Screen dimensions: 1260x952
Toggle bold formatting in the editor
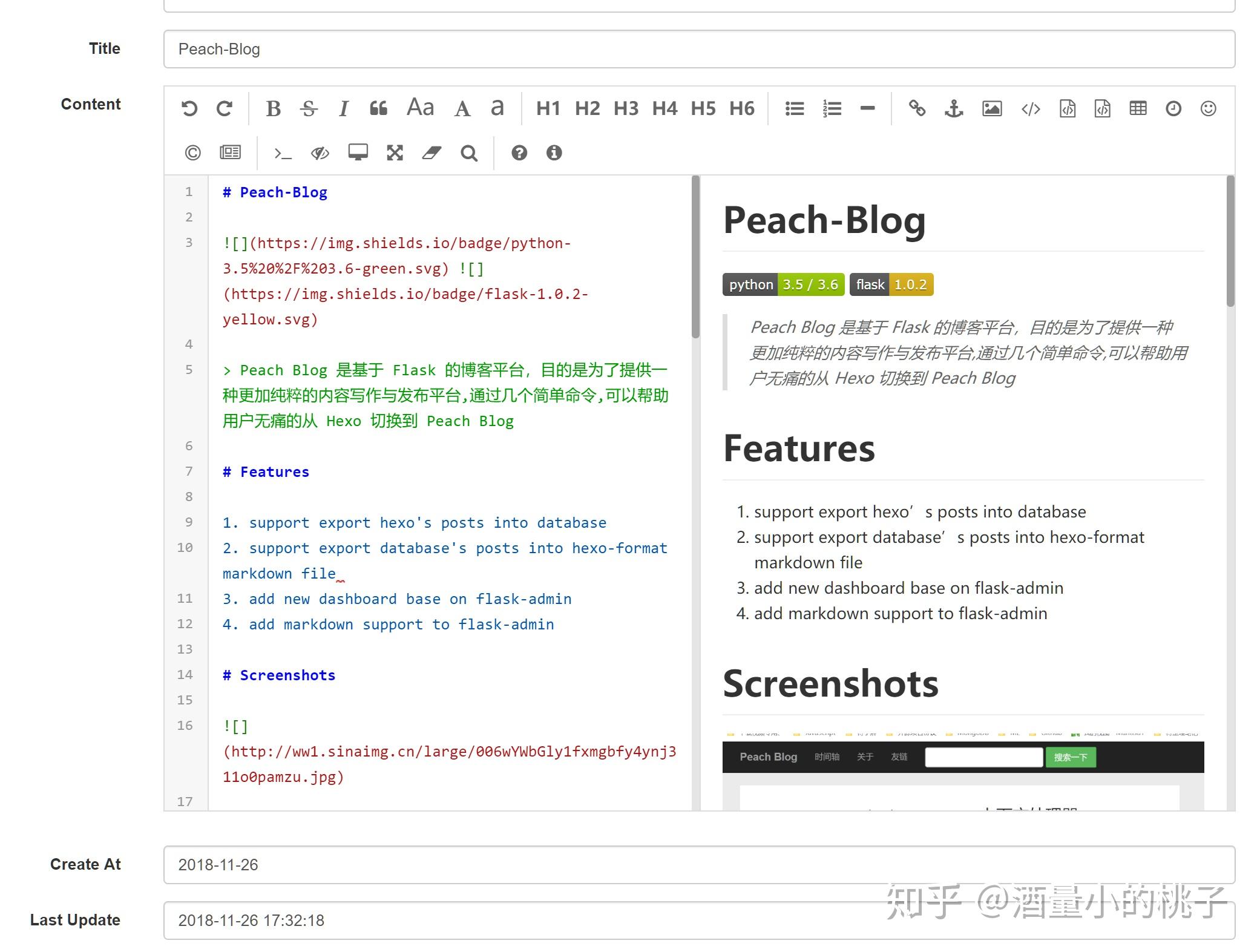tap(273, 109)
